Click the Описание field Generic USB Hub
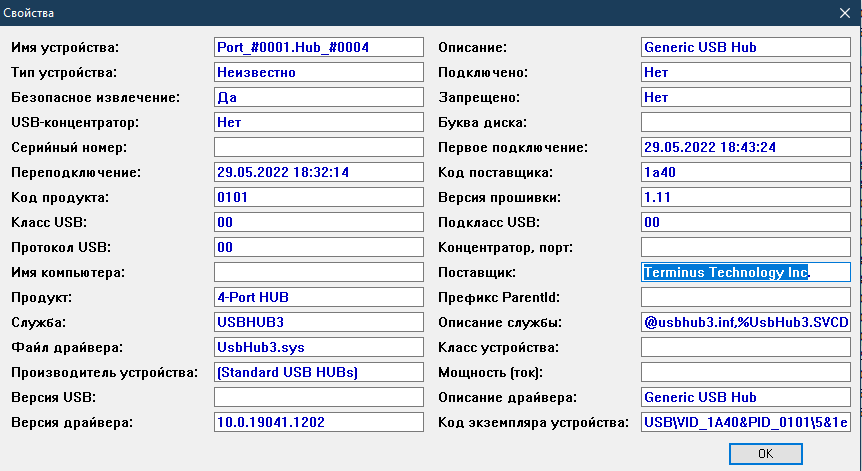The height and width of the screenshot is (471, 862). [x=746, y=47]
